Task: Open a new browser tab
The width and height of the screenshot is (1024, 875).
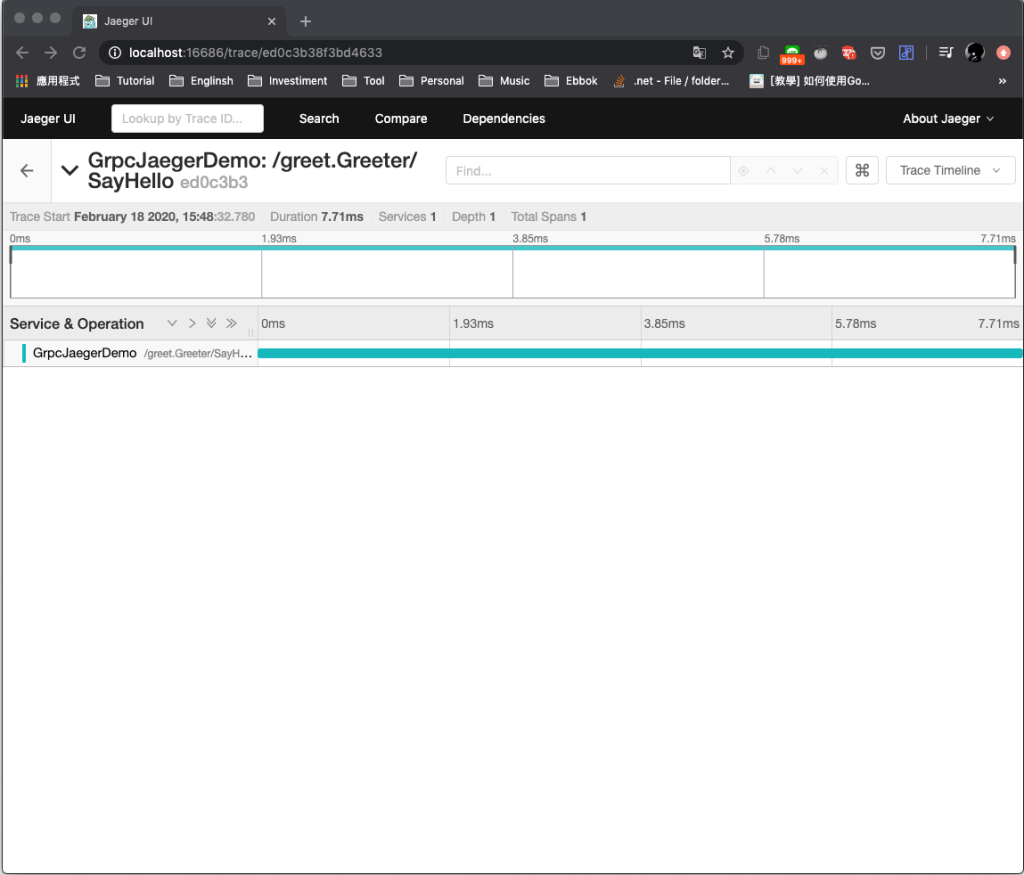Action: 306,21
